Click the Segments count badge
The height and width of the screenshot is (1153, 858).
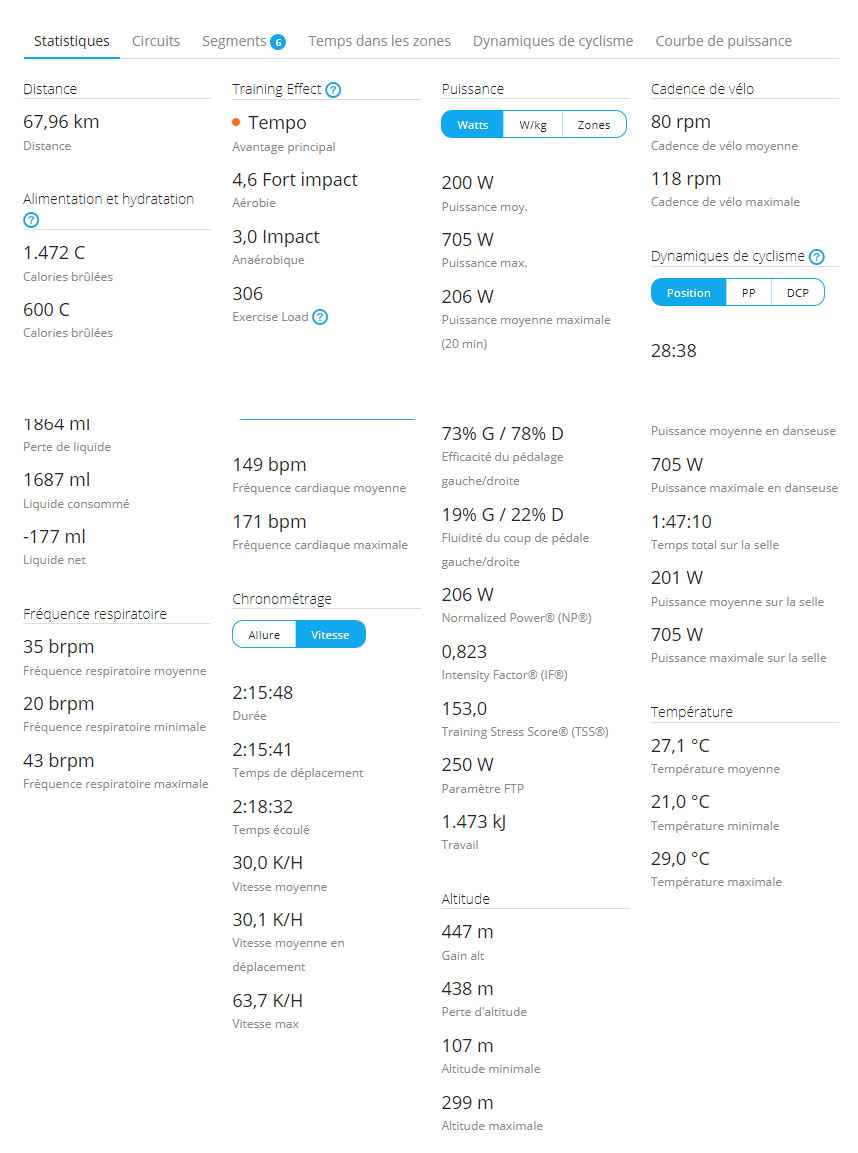pyautogui.click(x=278, y=42)
